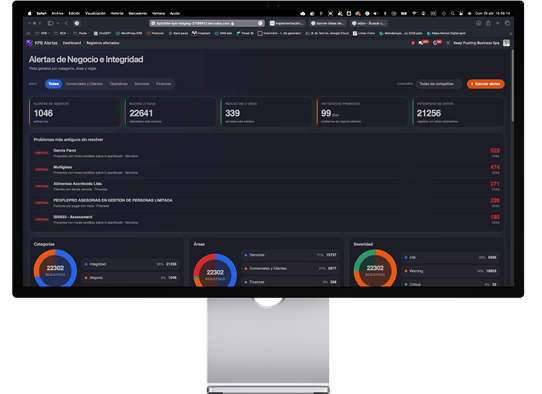Screen dimensions: 542x394
Task: Select the Operativas area filter
Action: click(x=119, y=84)
